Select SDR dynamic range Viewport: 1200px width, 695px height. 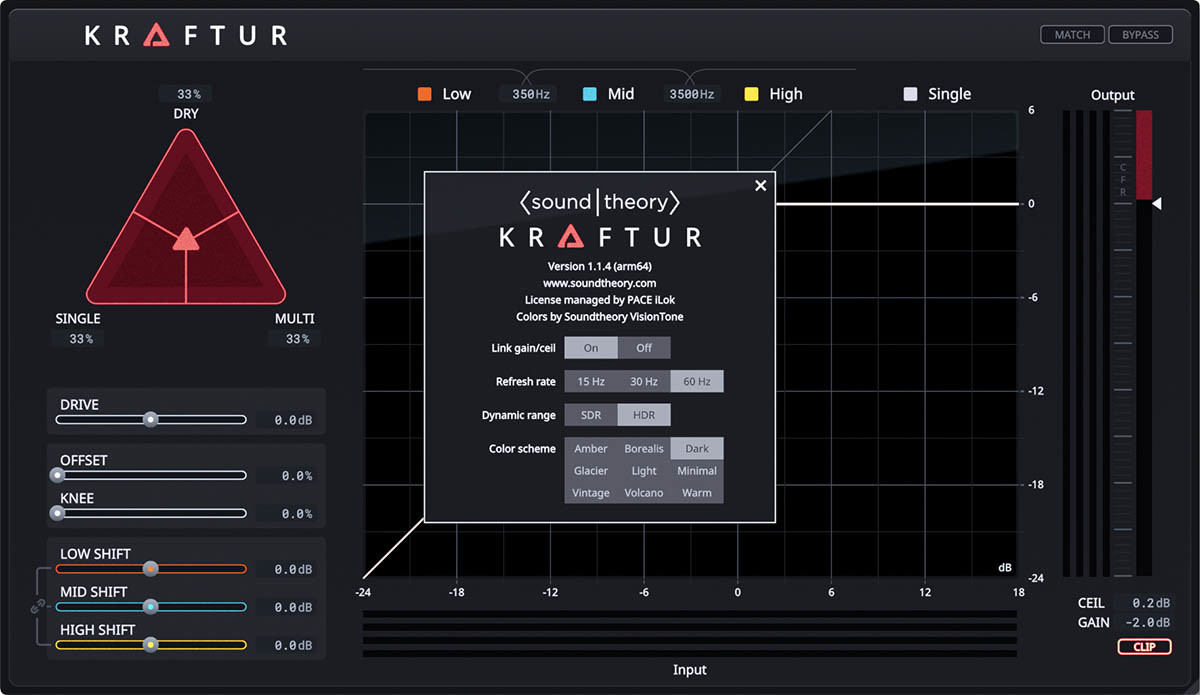[x=591, y=415]
